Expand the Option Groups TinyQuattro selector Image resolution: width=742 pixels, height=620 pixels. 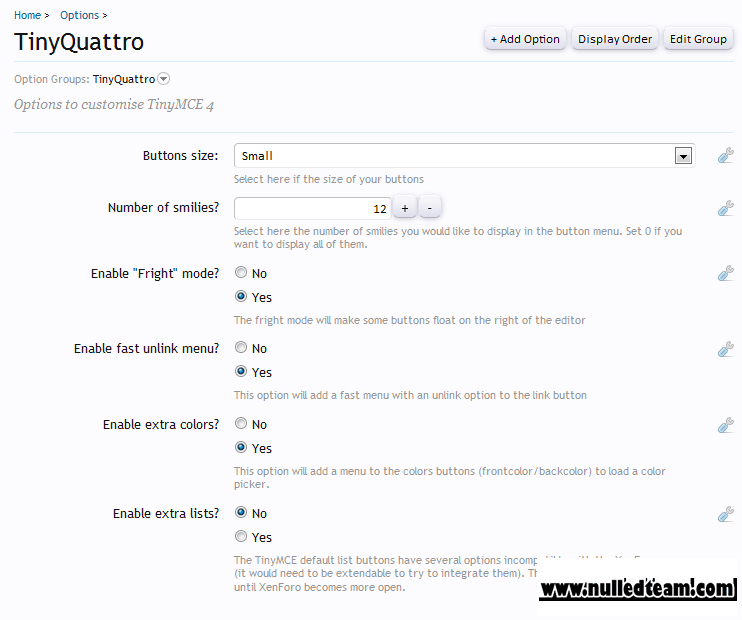tap(163, 79)
